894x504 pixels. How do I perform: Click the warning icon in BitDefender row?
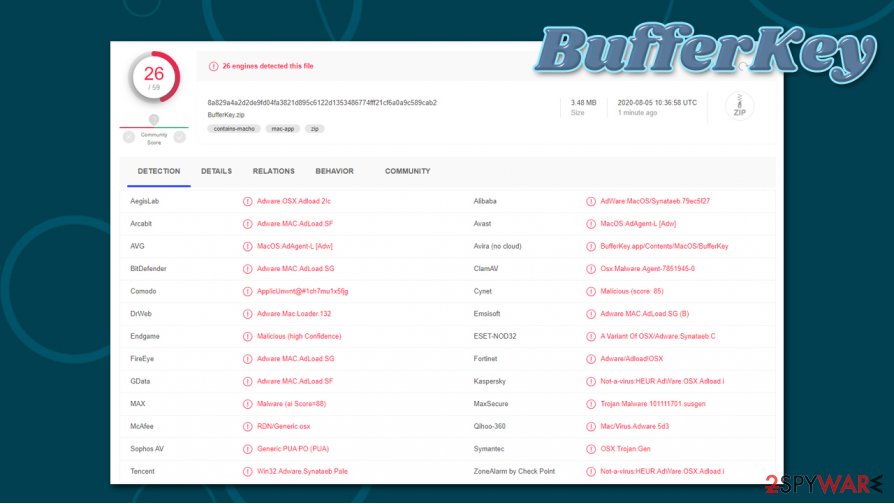tap(247, 269)
